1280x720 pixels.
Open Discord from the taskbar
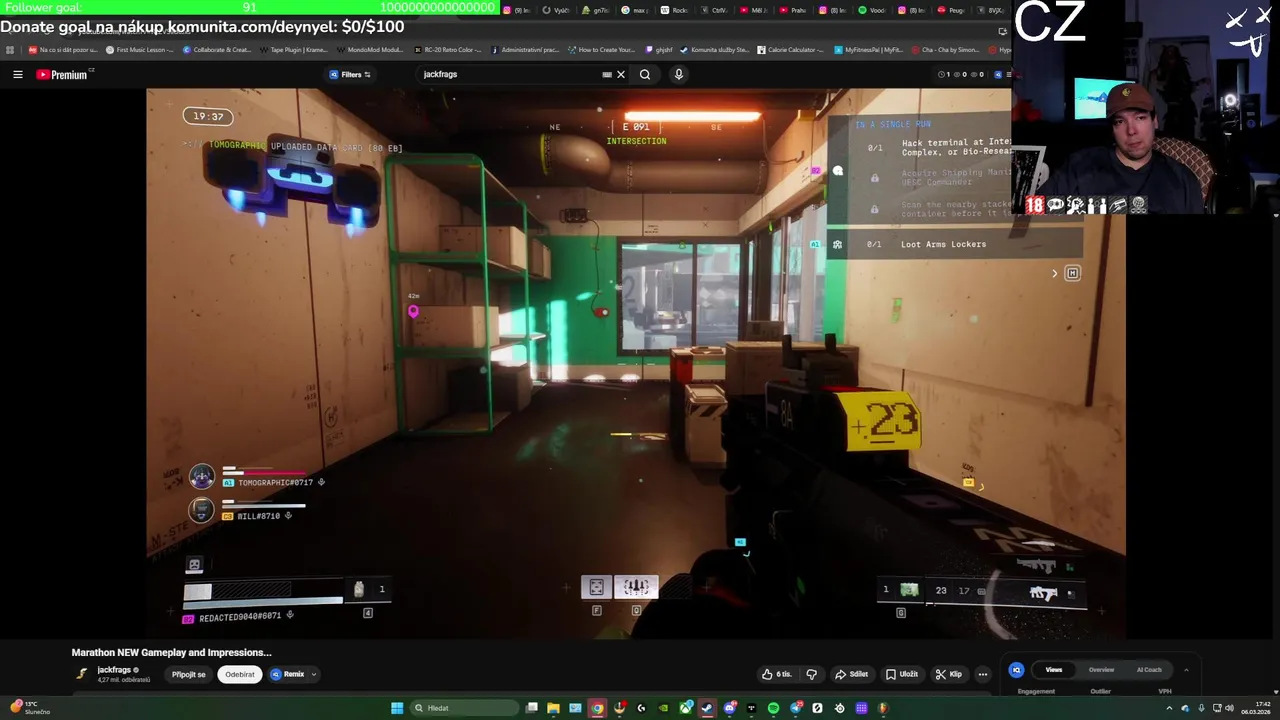(729, 708)
